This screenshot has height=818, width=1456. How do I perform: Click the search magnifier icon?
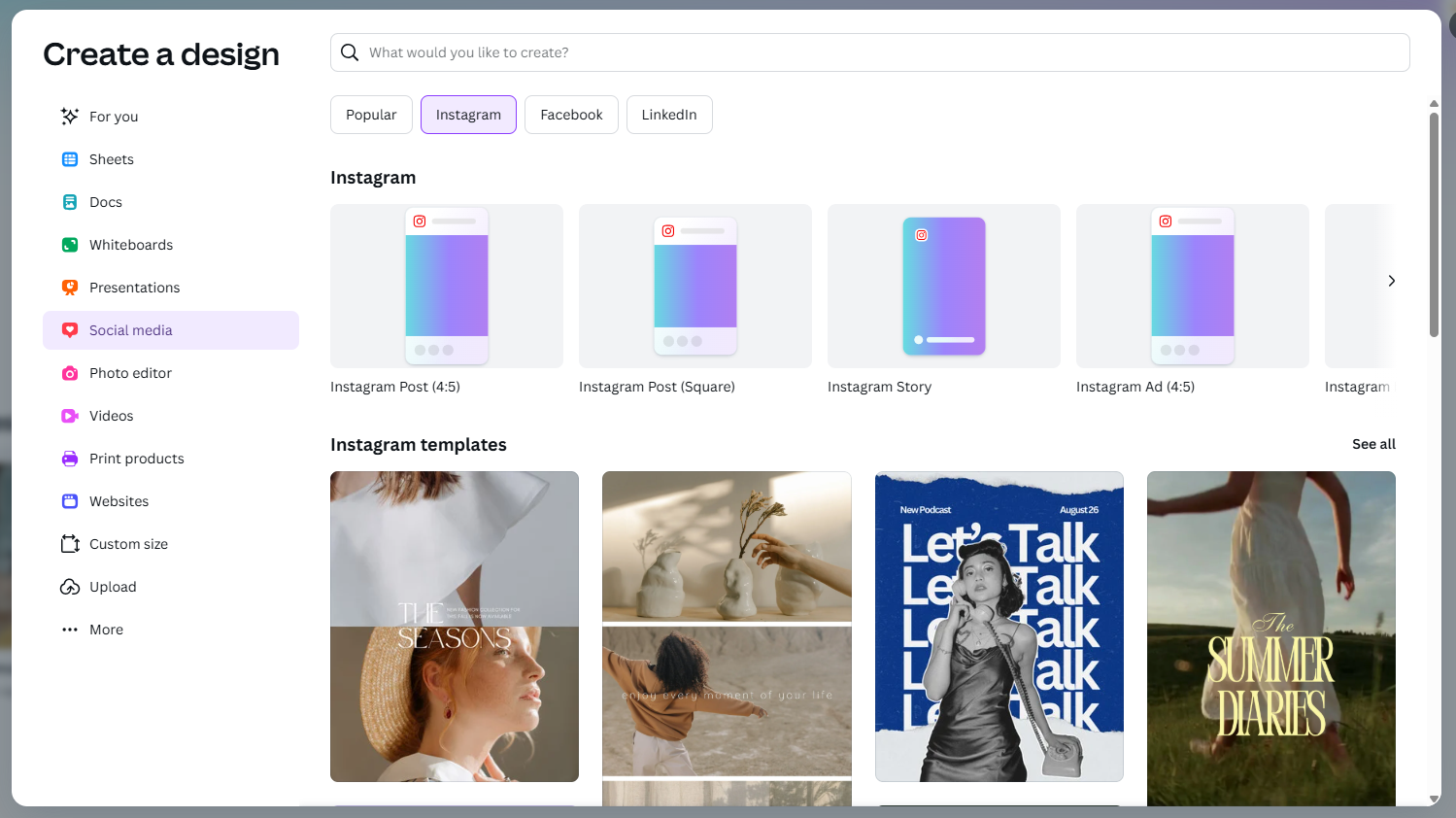click(350, 52)
